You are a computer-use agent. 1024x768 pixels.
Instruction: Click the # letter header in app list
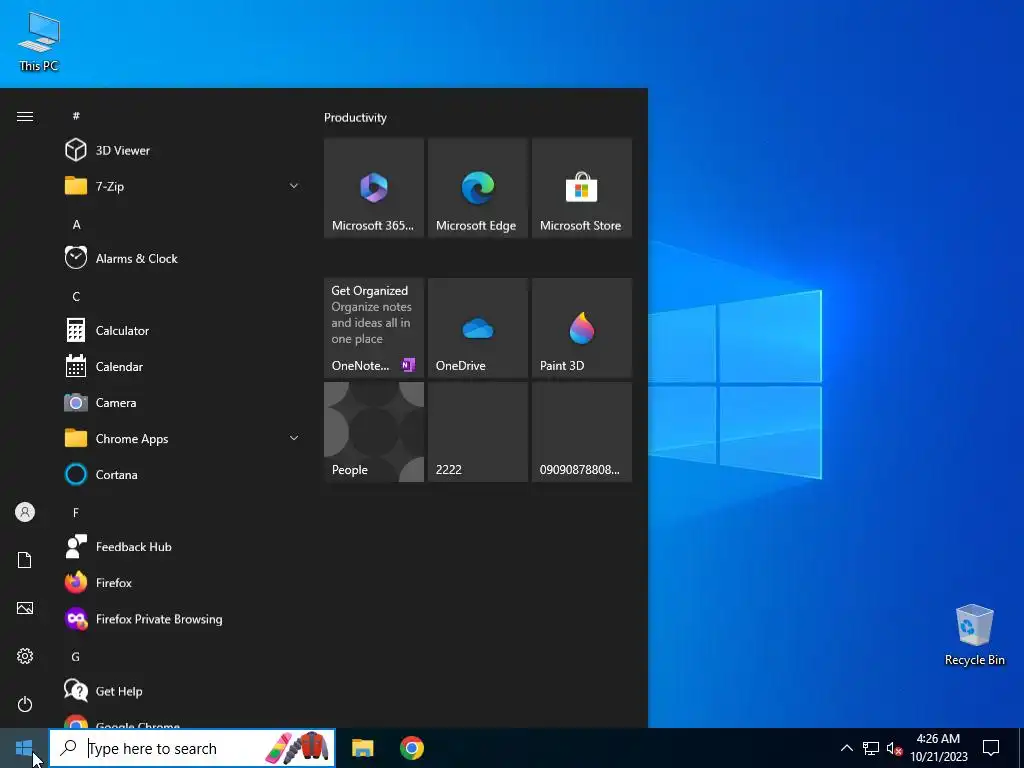click(76, 116)
